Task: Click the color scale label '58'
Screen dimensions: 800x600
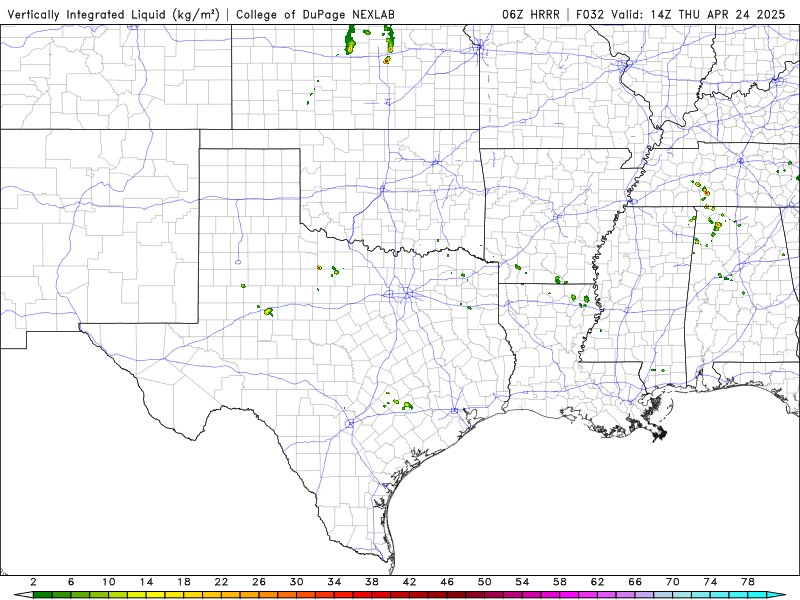Action: tap(560, 582)
